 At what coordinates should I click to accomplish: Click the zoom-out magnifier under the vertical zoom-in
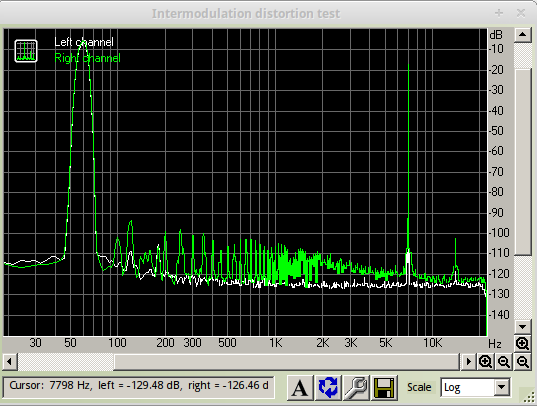point(523,361)
